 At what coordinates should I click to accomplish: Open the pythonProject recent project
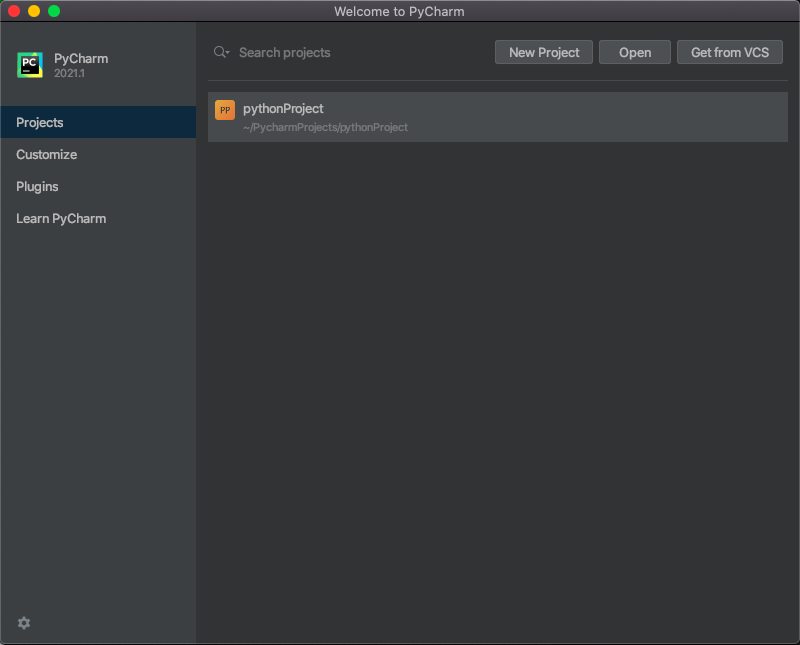pyautogui.click(x=497, y=116)
